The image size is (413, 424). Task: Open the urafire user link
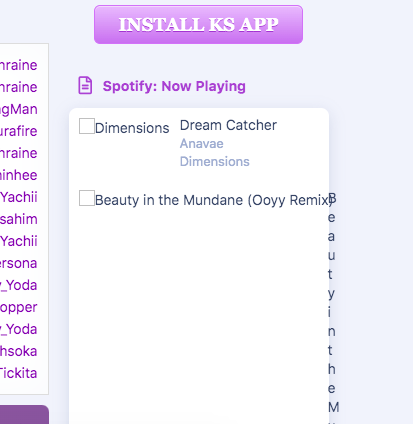coord(19,131)
